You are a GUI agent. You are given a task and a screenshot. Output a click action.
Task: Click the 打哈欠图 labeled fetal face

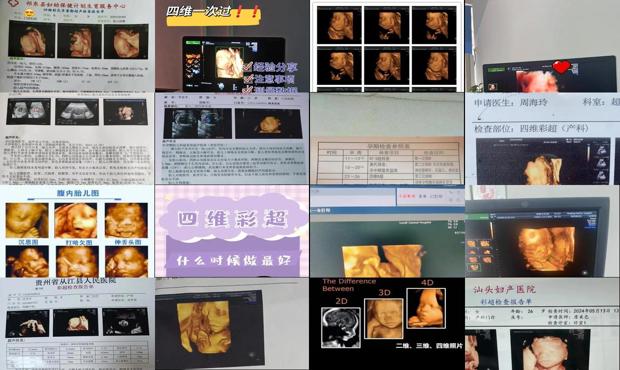tap(76, 221)
